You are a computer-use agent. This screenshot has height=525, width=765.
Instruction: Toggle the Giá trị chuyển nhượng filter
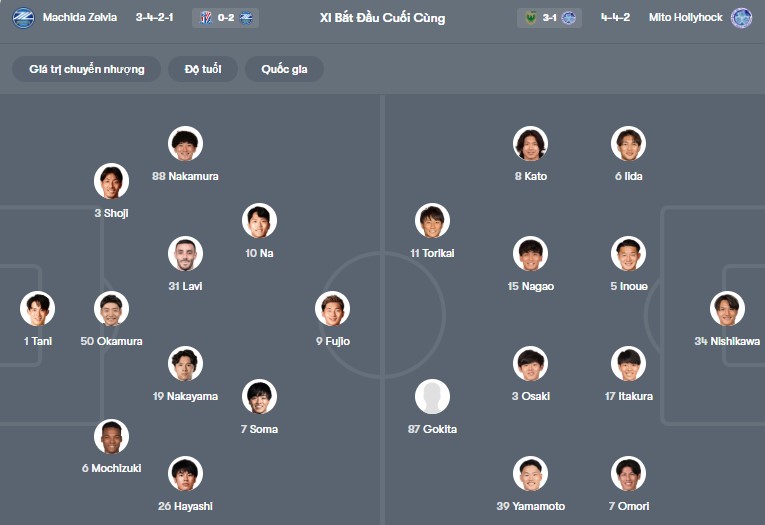(87, 69)
